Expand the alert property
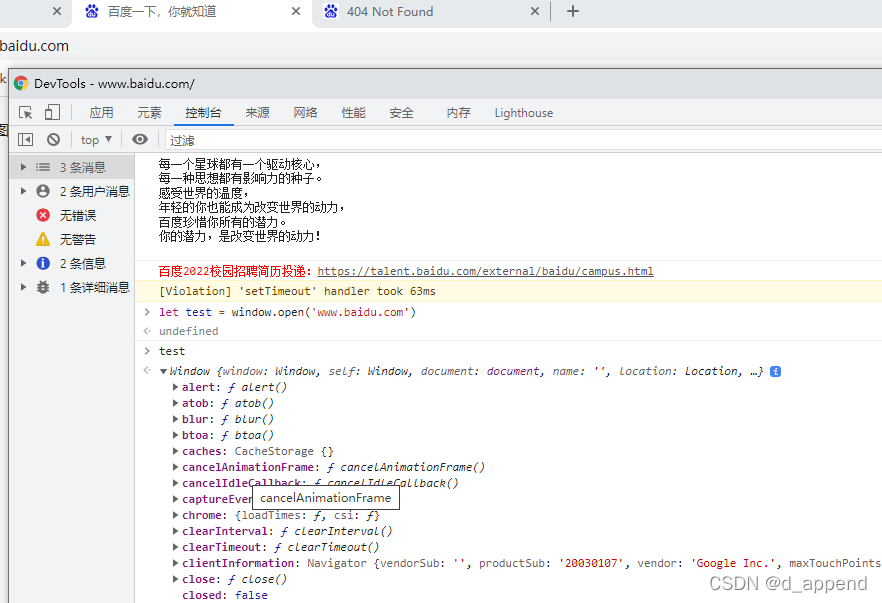 click(176, 387)
